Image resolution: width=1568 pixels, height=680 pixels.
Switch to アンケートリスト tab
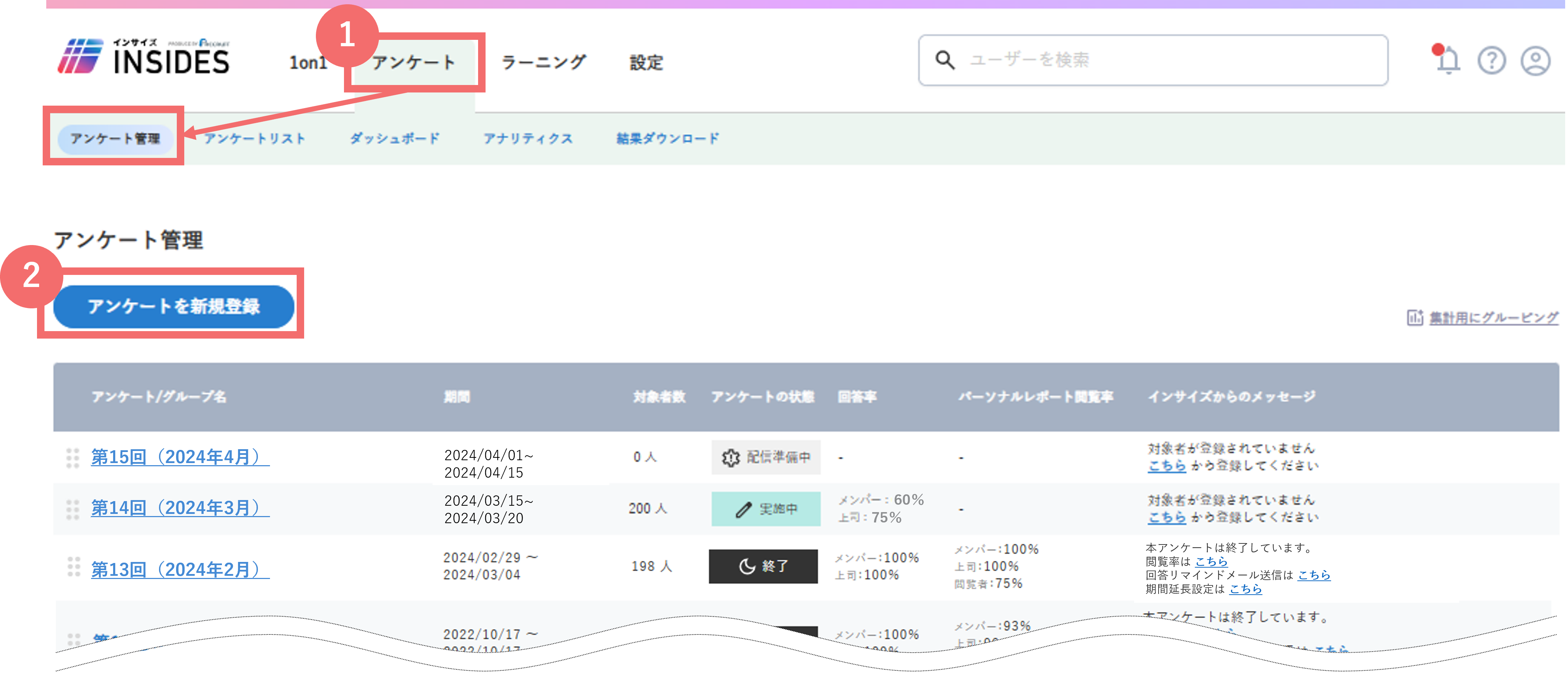coord(255,138)
